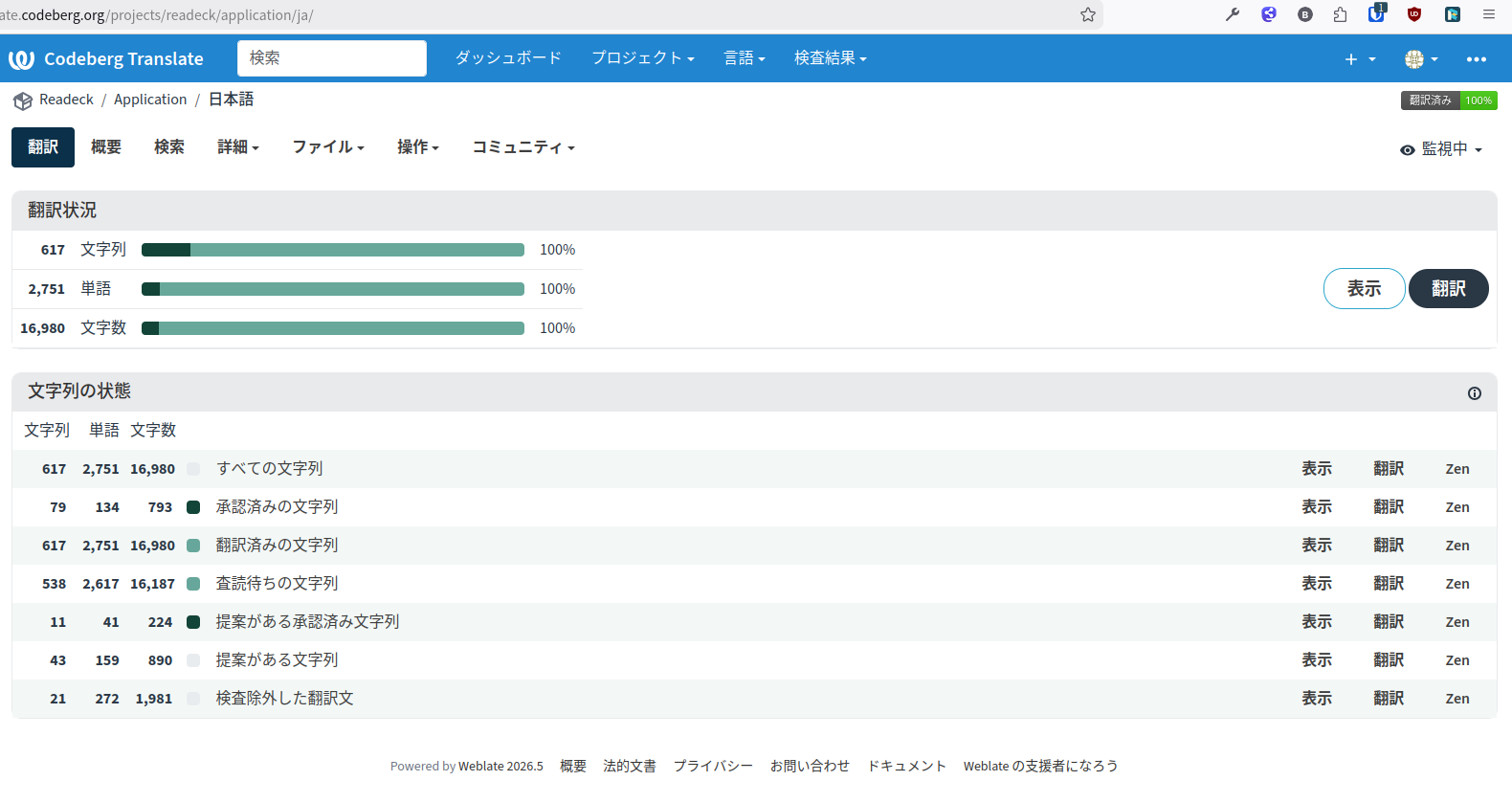
Task: Switch to the 検索 tab
Action: [x=169, y=147]
